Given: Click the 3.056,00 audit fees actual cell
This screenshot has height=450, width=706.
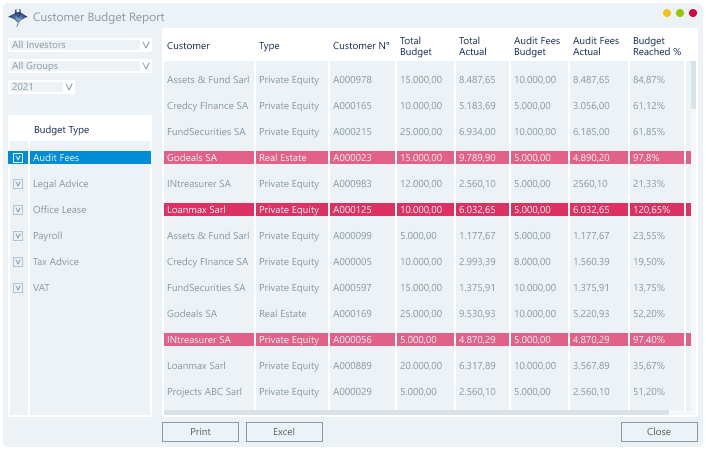Looking at the screenshot, I should [591, 106].
